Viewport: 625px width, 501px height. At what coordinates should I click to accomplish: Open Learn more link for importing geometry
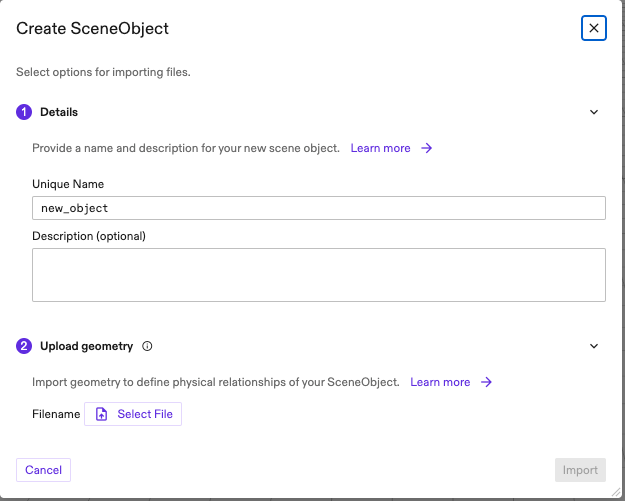click(x=440, y=382)
